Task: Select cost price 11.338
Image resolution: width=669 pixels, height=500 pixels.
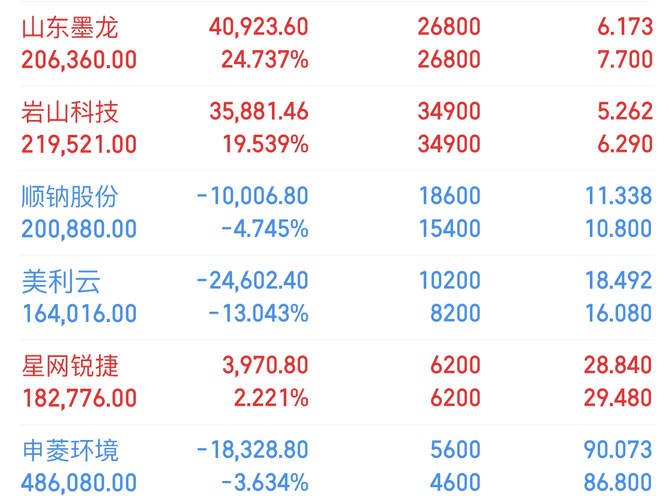Action: click(618, 196)
